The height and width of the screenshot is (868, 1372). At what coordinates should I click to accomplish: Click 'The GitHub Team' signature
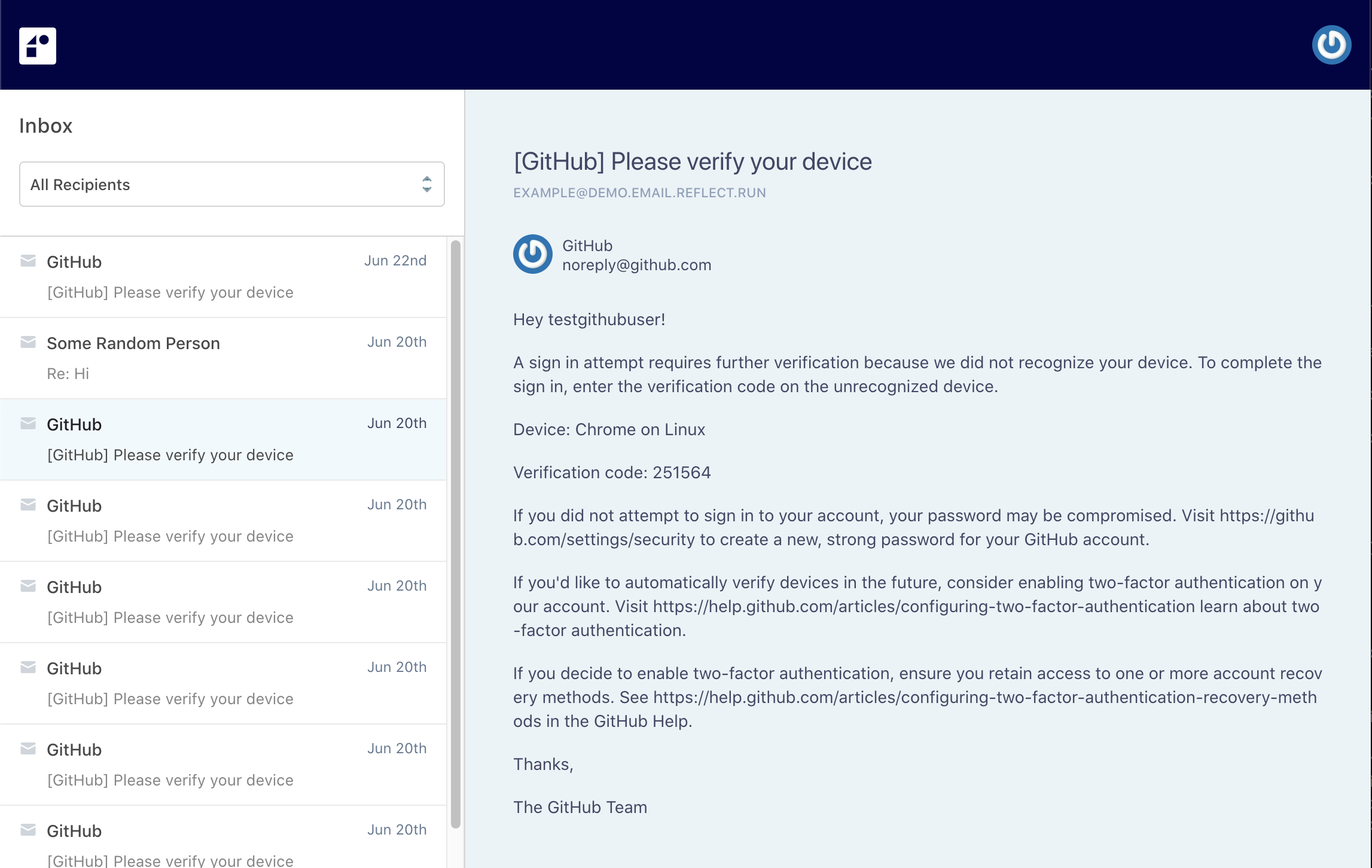coord(580,807)
